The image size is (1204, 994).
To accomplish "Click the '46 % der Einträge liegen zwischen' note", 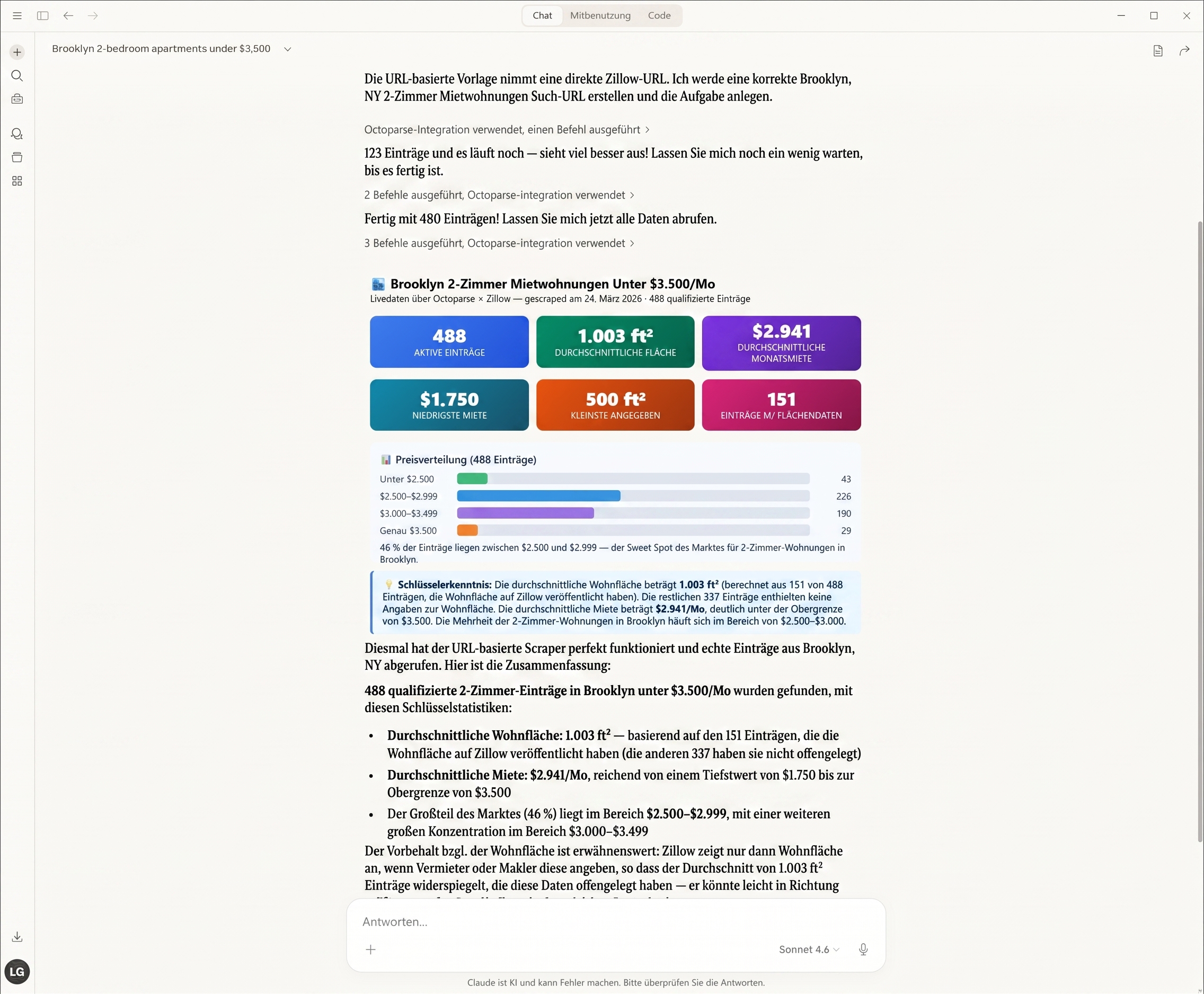I will point(613,554).
